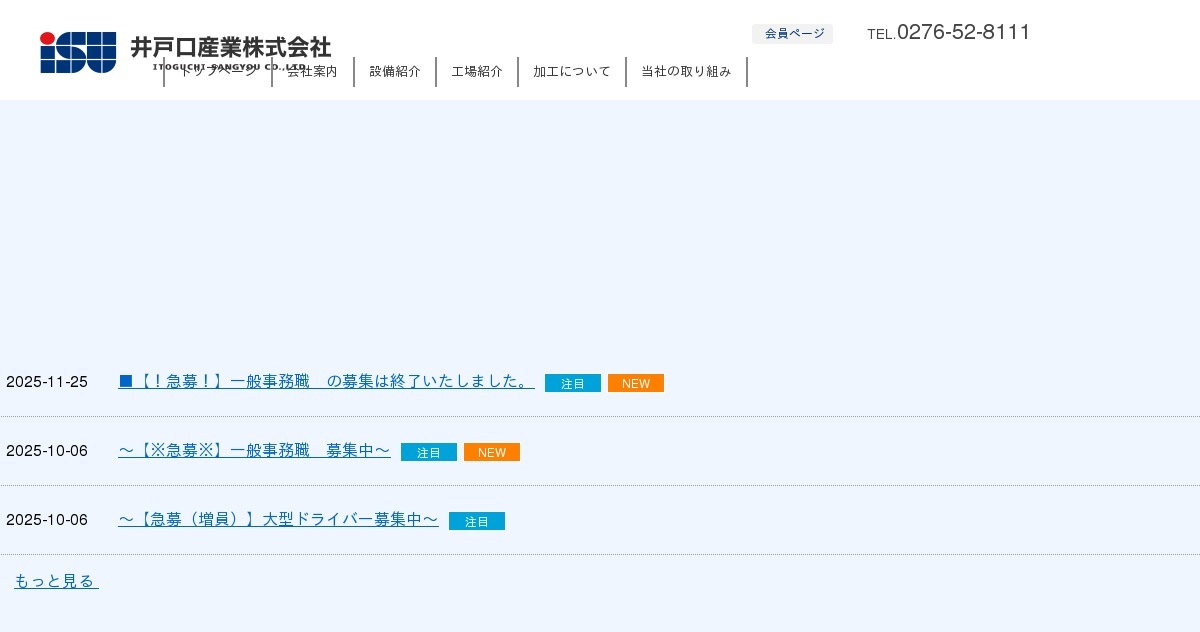Click the 2025-11-25 date text
The height and width of the screenshot is (632, 1200).
(x=47, y=382)
